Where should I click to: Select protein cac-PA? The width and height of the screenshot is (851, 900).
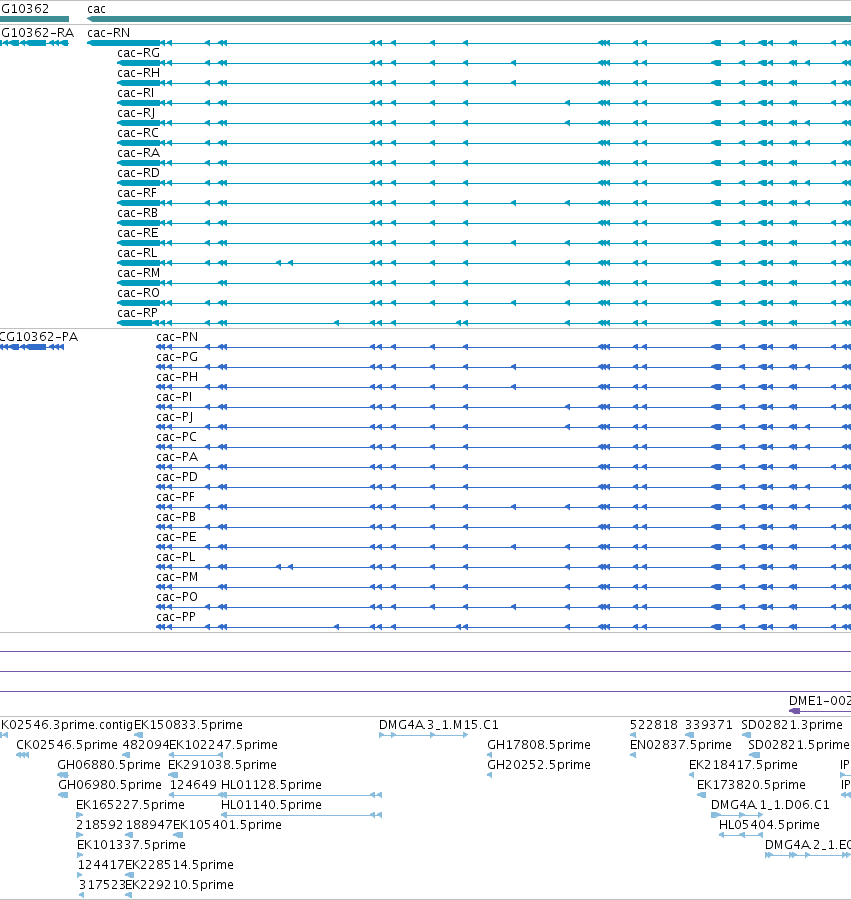[177, 457]
